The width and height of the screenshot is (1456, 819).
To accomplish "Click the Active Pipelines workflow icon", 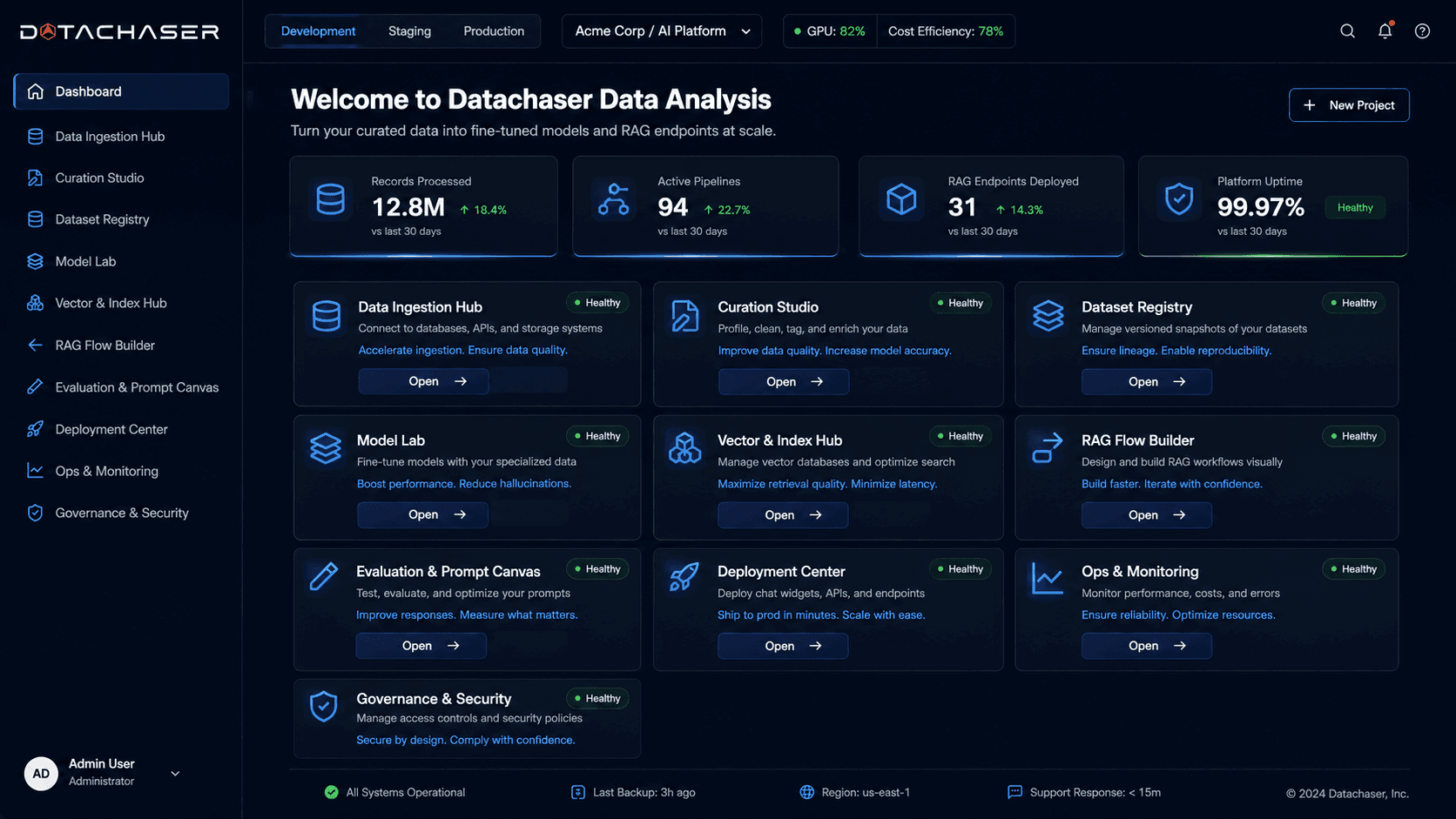I will pyautogui.click(x=614, y=200).
